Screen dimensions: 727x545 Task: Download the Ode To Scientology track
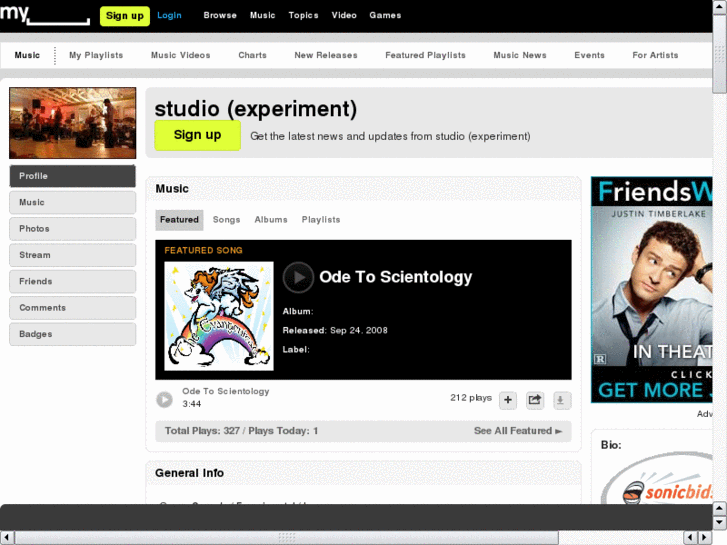(561, 400)
